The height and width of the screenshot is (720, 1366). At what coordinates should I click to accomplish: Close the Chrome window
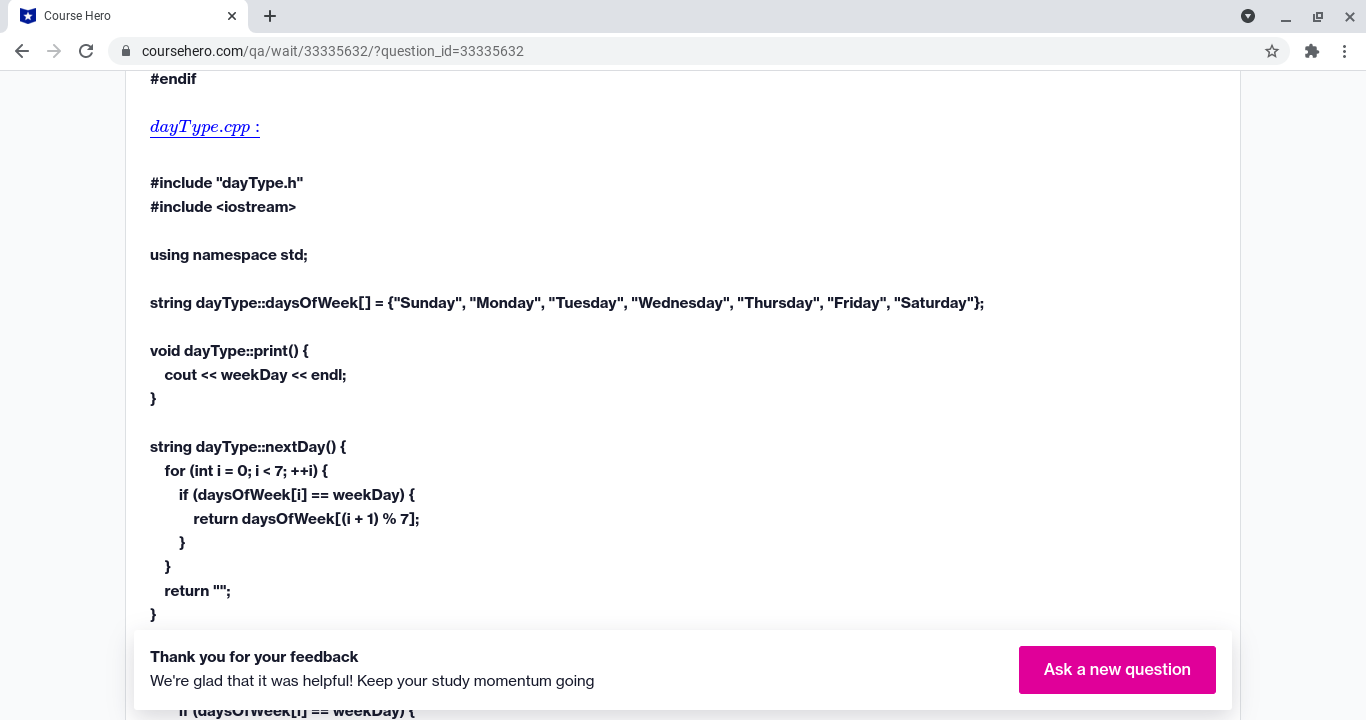(1350, 16)
